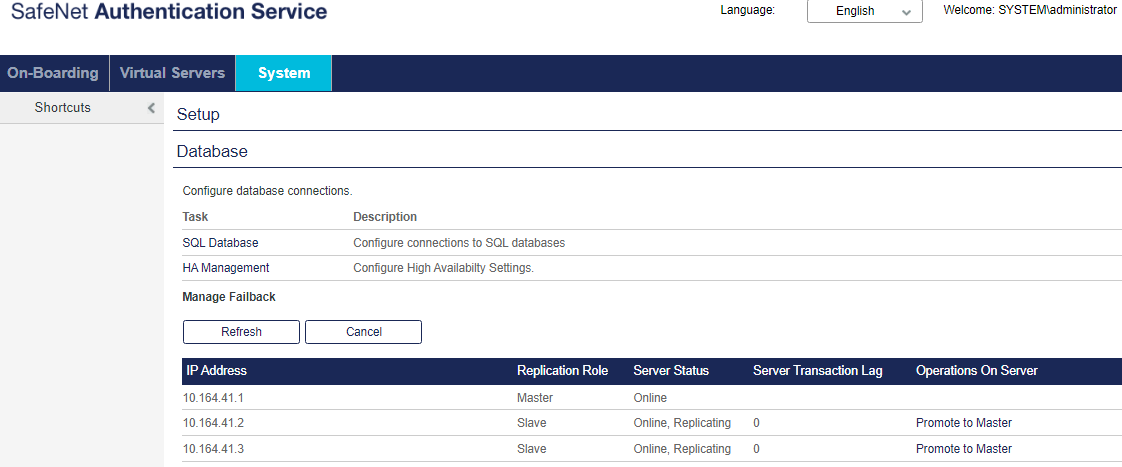This screenshot has height=467, width=1122.
Task: Click the Refresh button
Action: point(241,332)
